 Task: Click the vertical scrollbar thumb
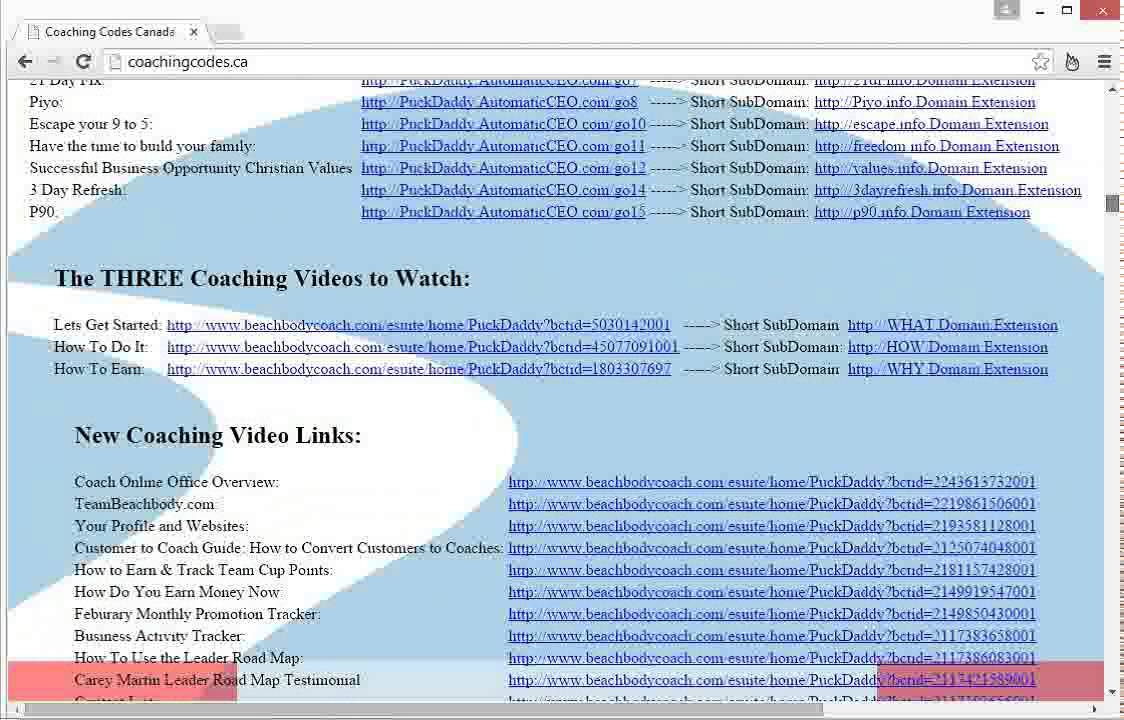click(1112, 204)
